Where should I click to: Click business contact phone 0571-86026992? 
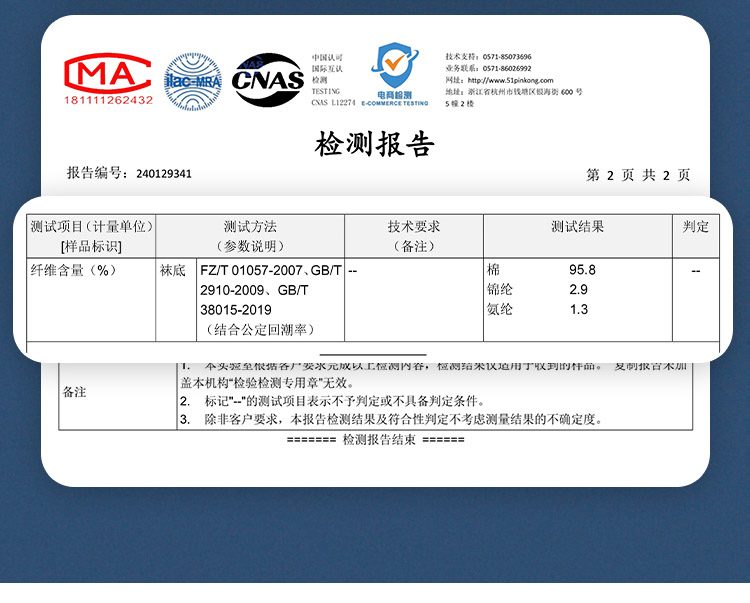507,68
